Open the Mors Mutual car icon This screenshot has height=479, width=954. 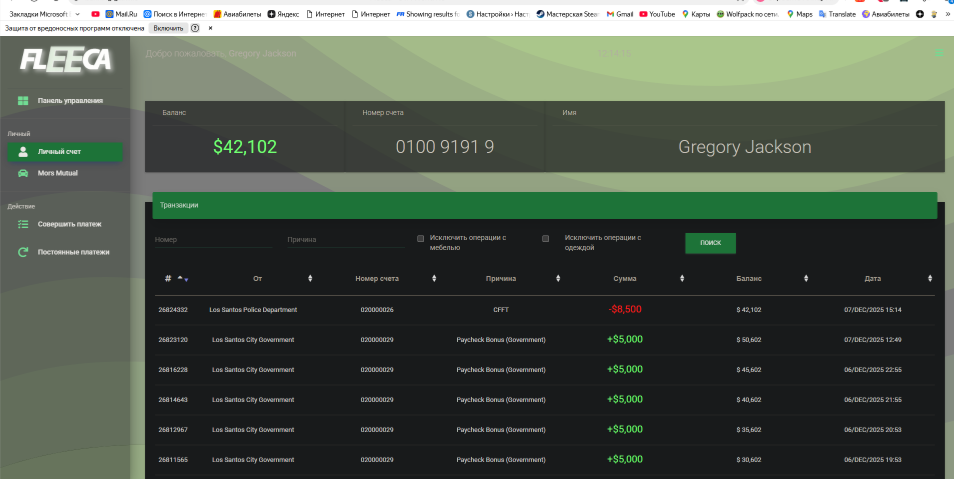(x=23, y=173)
